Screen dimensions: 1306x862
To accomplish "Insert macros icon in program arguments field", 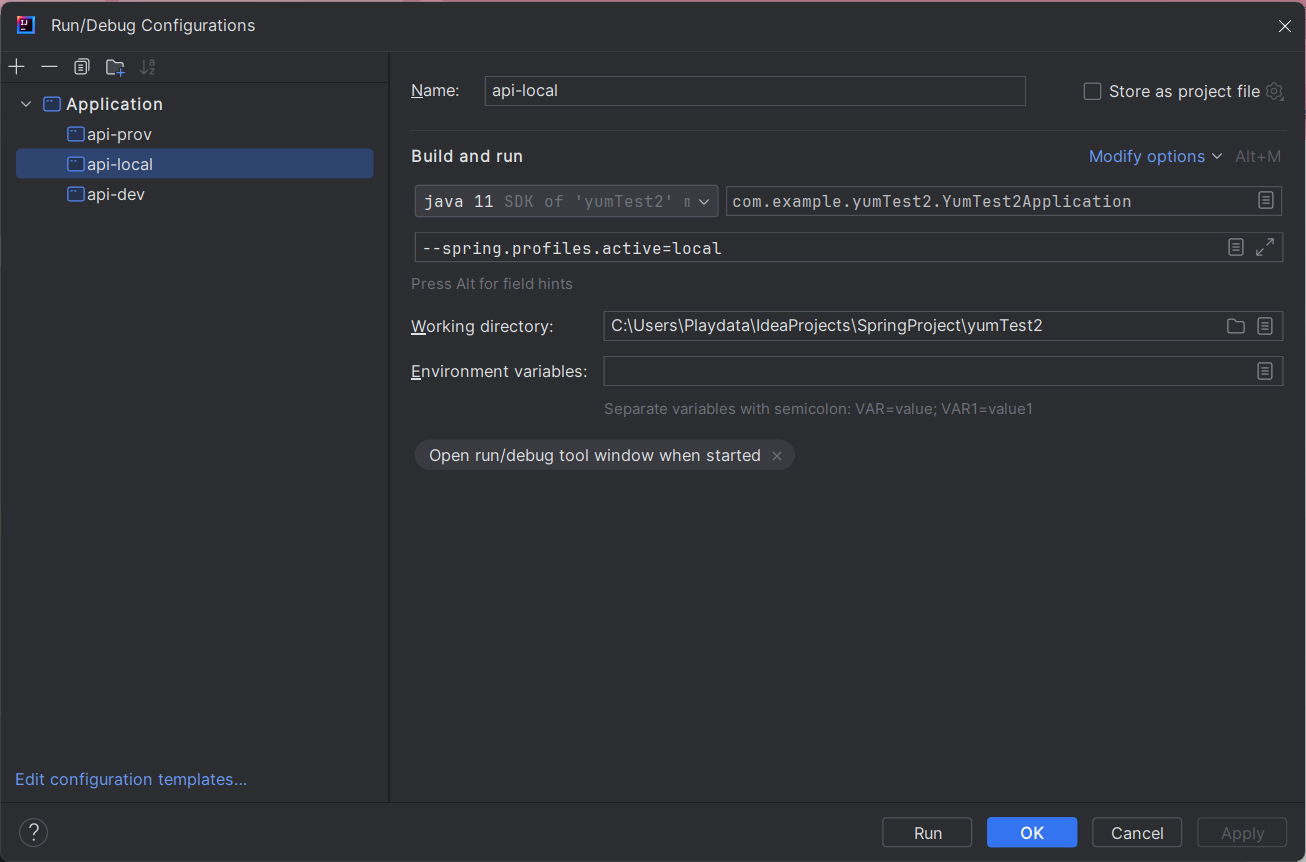I will coord(1236,247).
